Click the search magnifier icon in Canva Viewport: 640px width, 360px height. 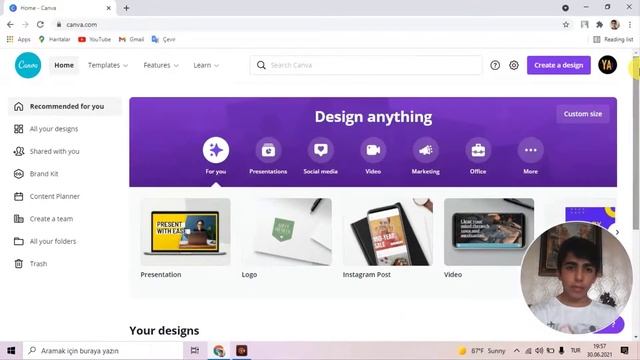click(x=261, y=65)
